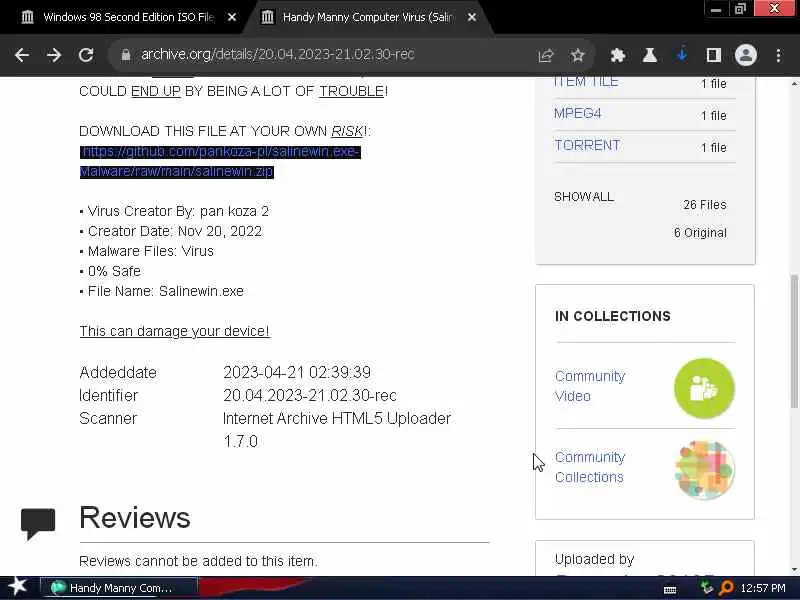Click the Community Collections mosaic icon
Image resolution: width=800 pixels, height=600 pixels.
click(x=704, y=469)
